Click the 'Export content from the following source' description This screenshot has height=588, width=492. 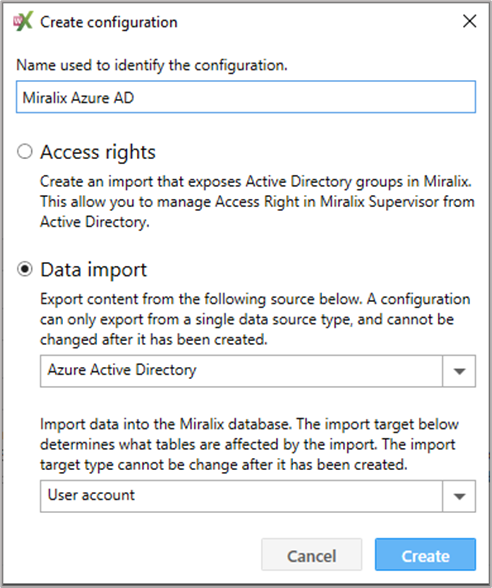coord(255,320)
